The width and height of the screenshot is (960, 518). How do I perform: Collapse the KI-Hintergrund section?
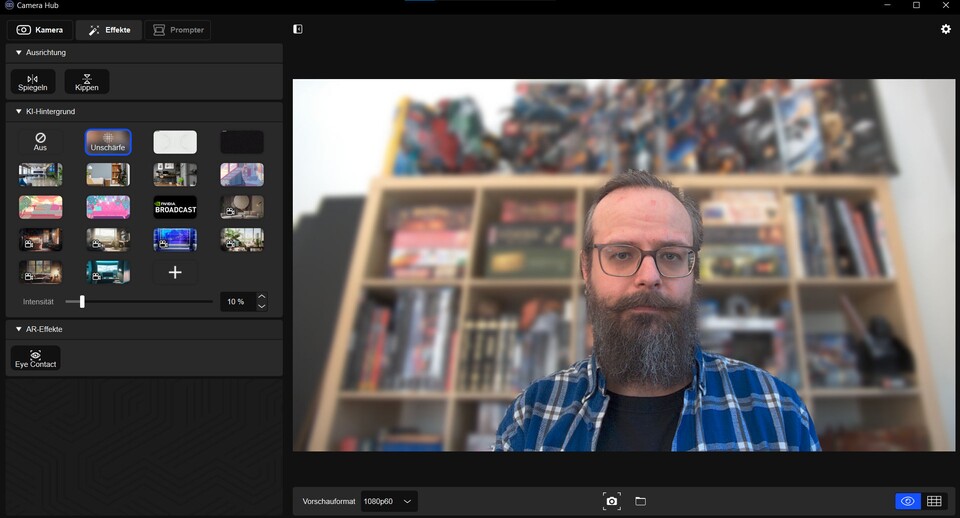(x=19, y=111)
